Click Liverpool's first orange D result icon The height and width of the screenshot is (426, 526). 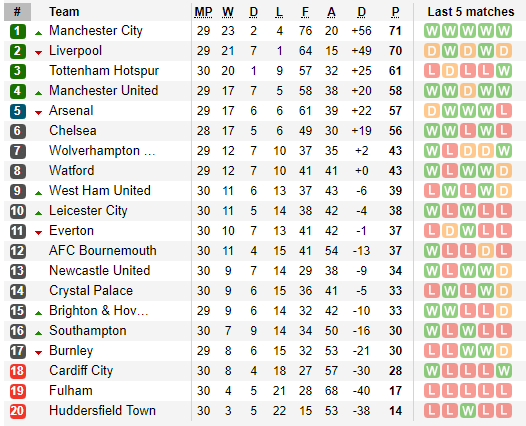[432, 51]
